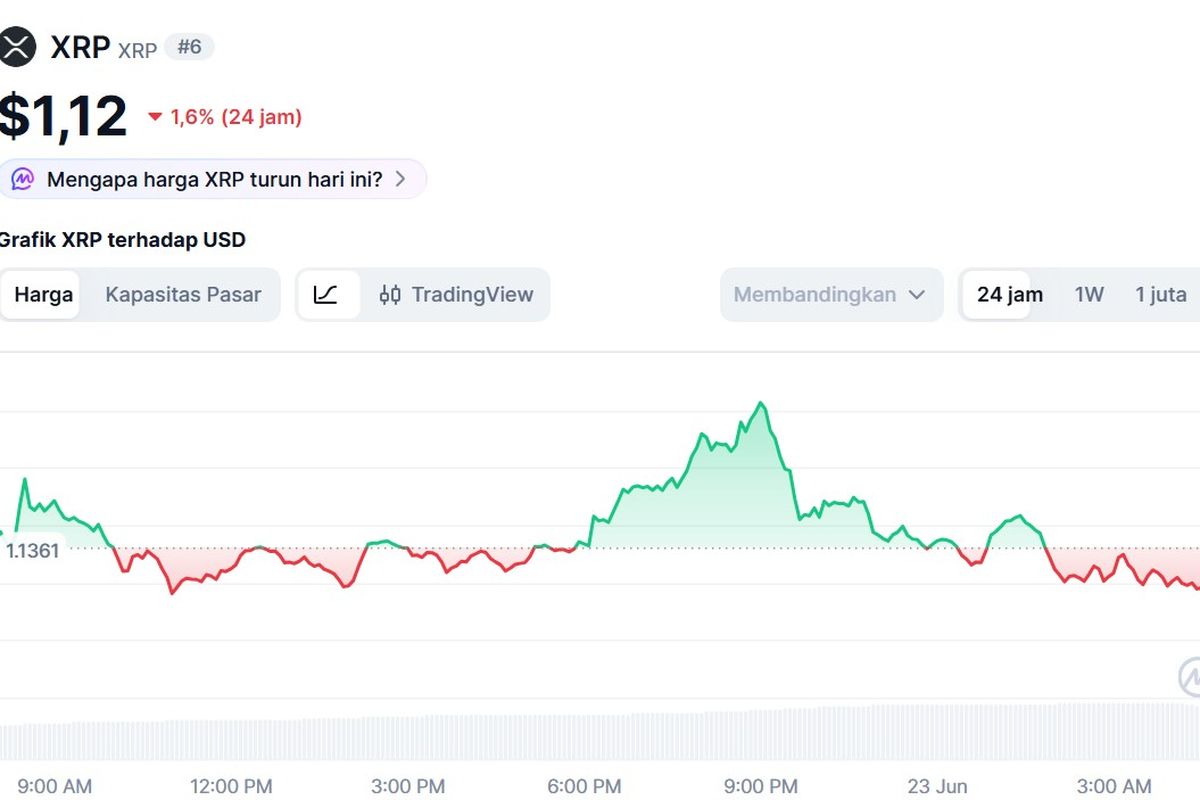Click the #6 rank badge
The height and width of the screenshot is (800, 1200).
[189, 47]
